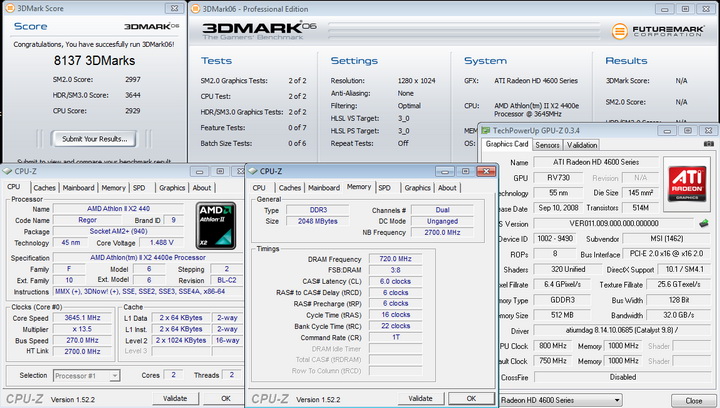Click Validate in the left CPU-Z window
720x408 pixels.
[x=175, y=398]
